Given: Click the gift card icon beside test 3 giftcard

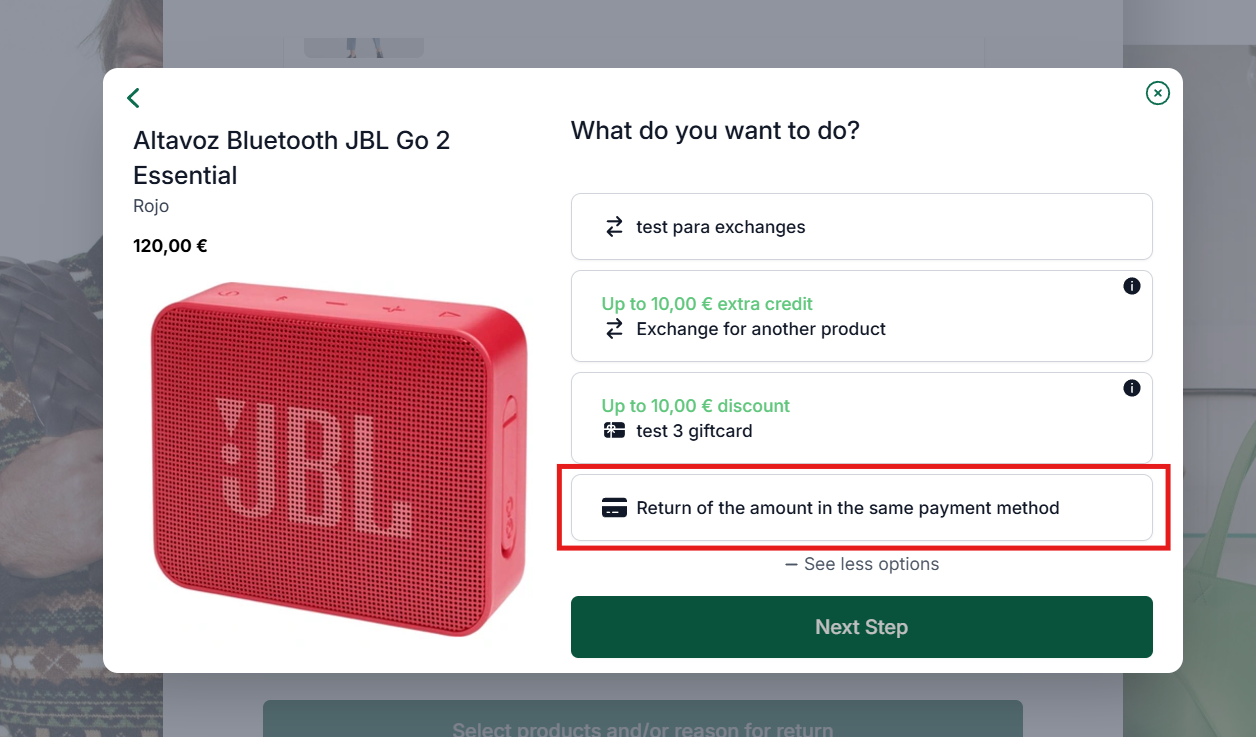Looking at the screenshot, I should click(614, 431).
